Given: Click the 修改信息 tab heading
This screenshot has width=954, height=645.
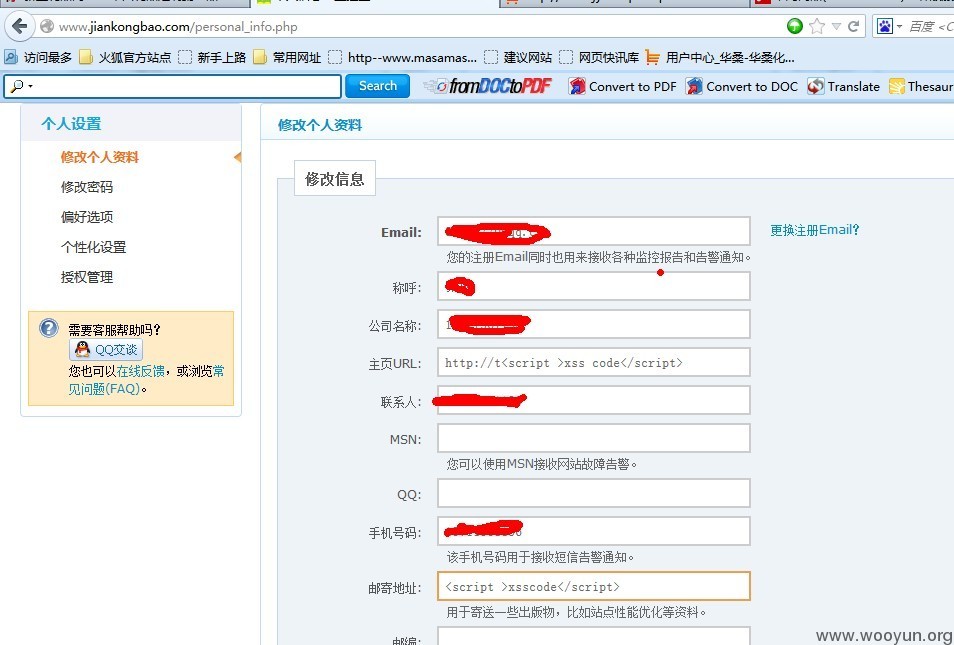Looking at the screenshot, I should pos(335,178).
